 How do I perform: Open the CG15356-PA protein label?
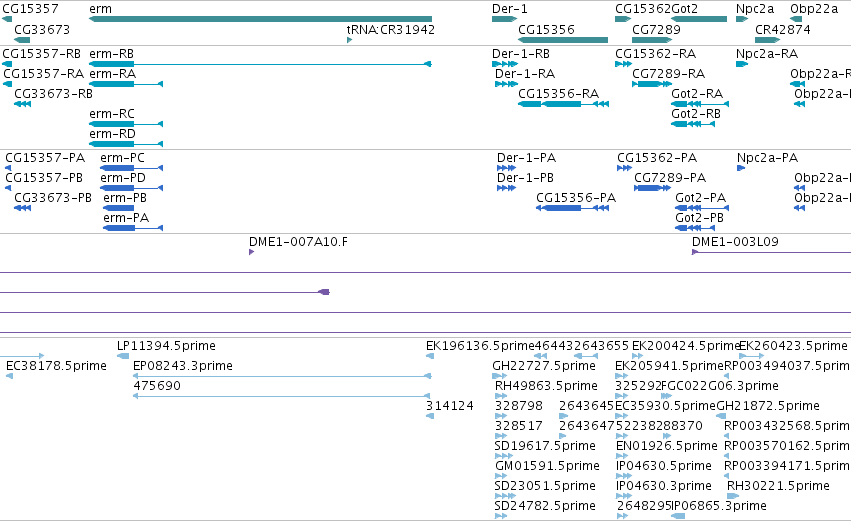pyautogui.click(x=576, y=198)
